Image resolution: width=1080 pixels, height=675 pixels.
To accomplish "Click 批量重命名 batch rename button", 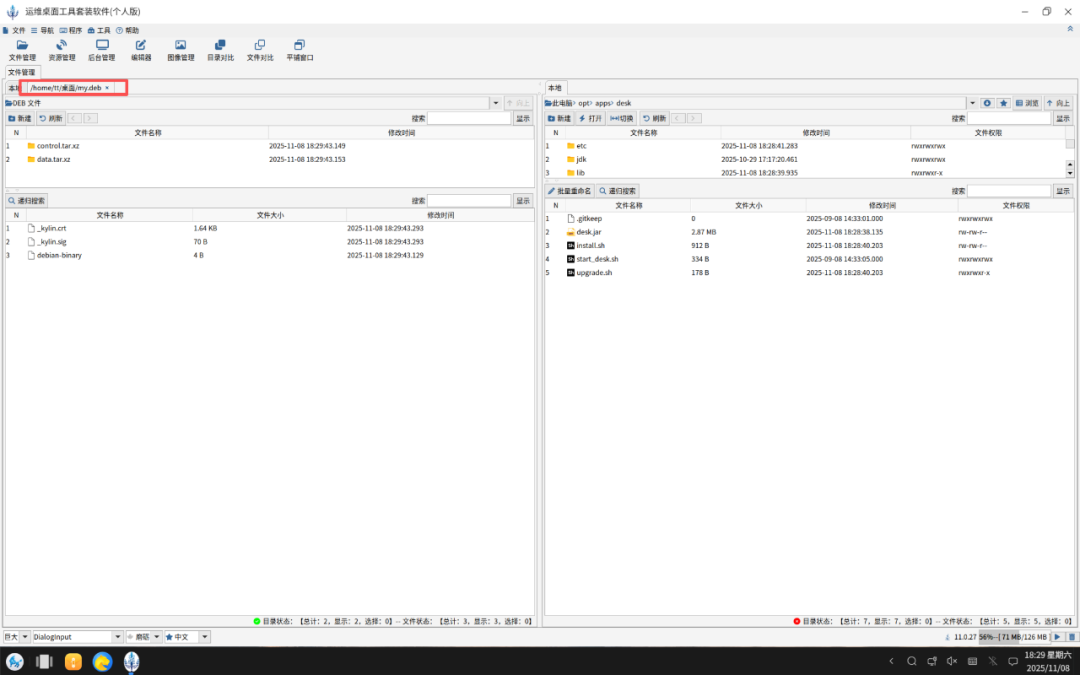I will 570,191.
